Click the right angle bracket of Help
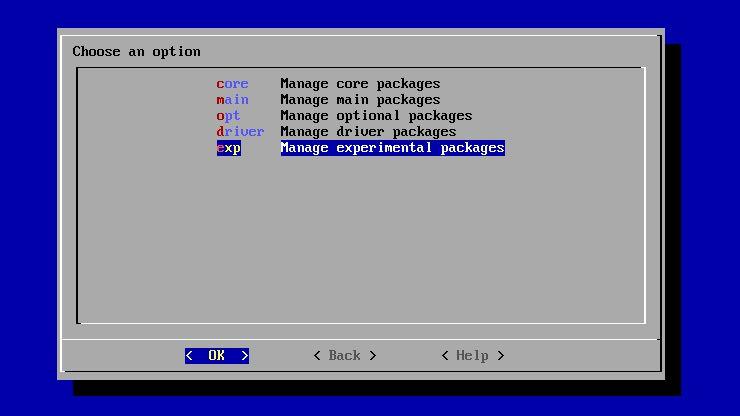Viewport: 740px width, 416px height. click(x=501, y=356)
